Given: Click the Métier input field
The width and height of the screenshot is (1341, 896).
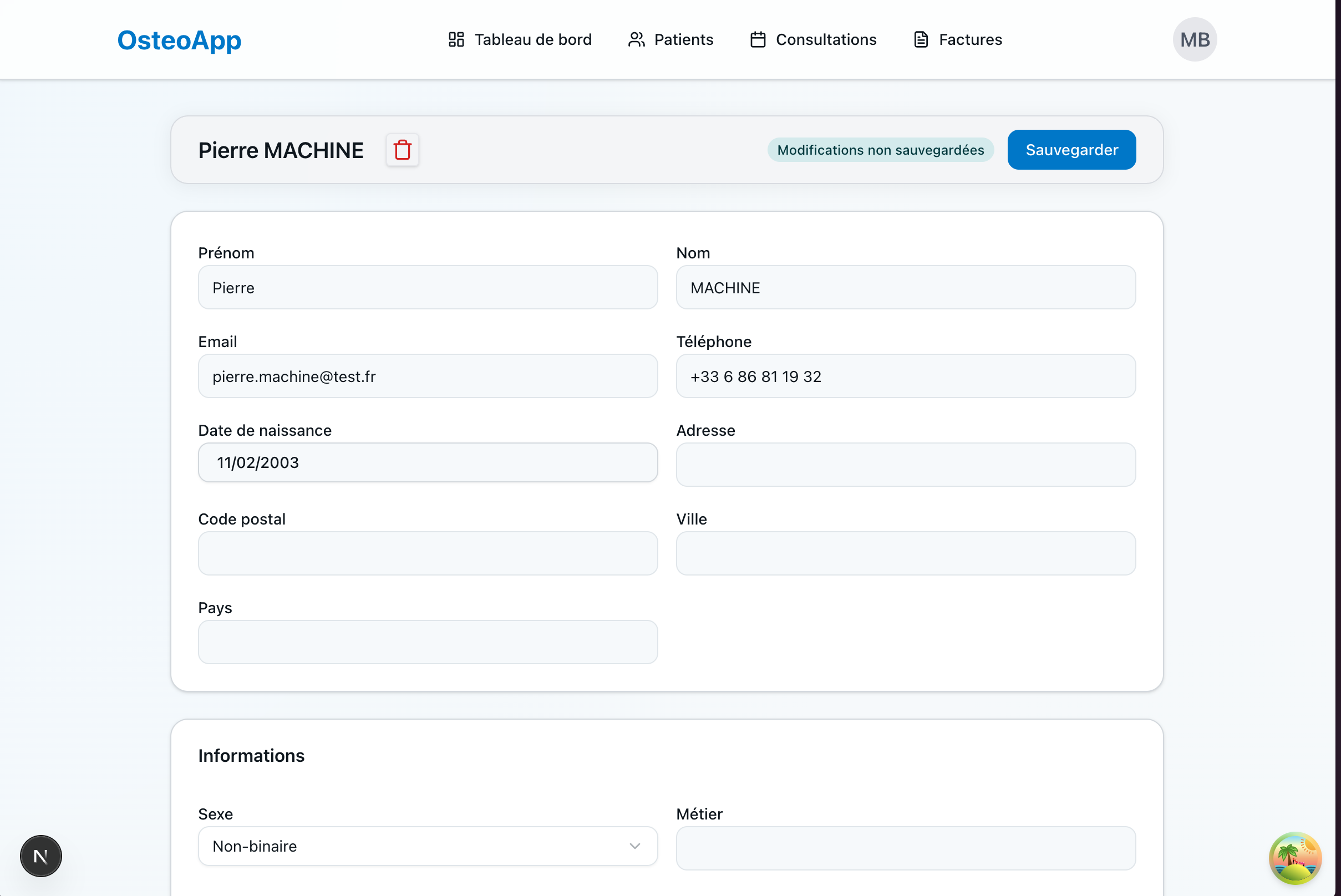Looking at the screenshot, I should click(905, 848).
